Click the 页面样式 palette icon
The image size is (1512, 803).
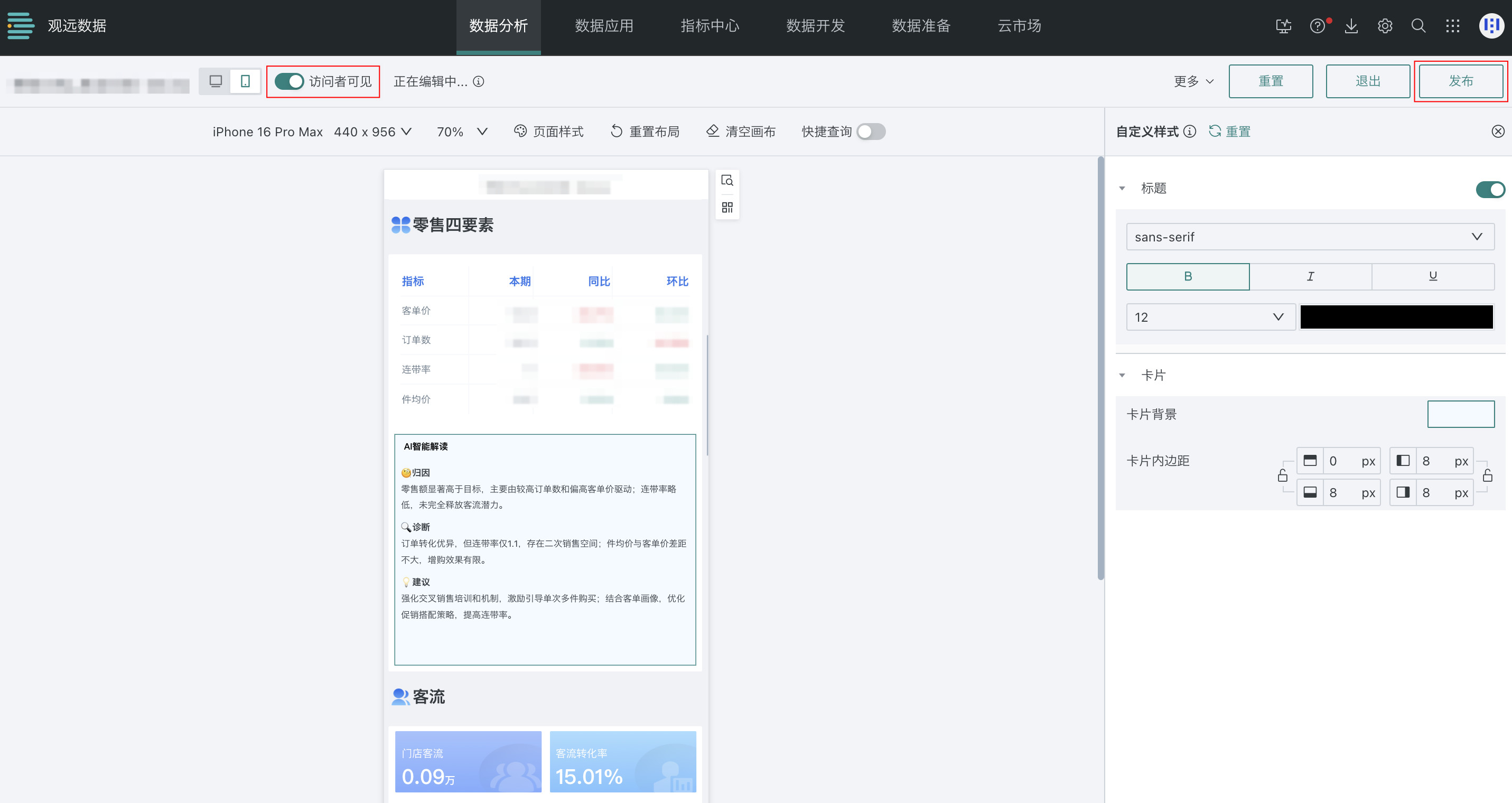(x=520, y=131)
